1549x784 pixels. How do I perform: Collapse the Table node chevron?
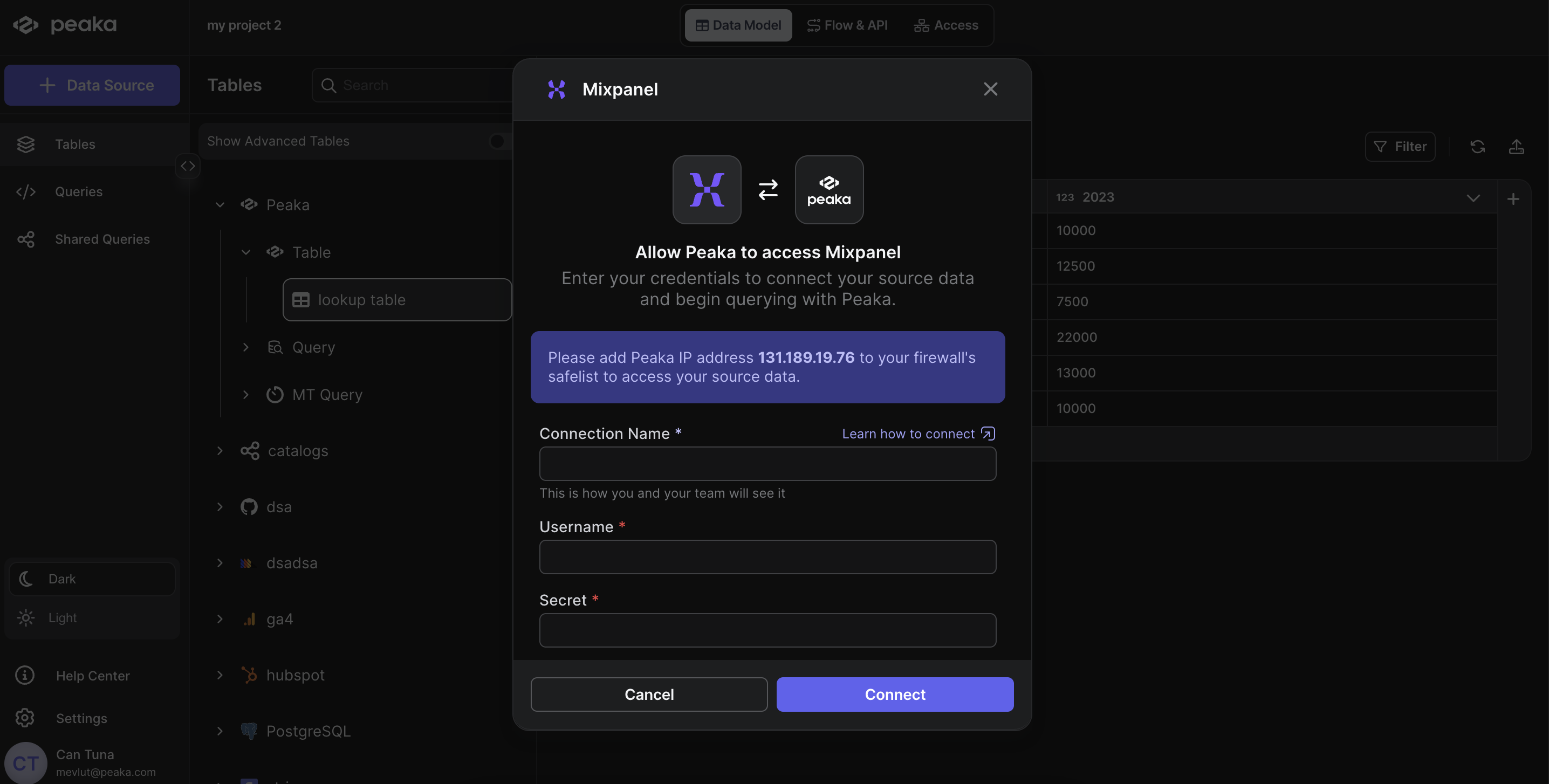point(246,252)
